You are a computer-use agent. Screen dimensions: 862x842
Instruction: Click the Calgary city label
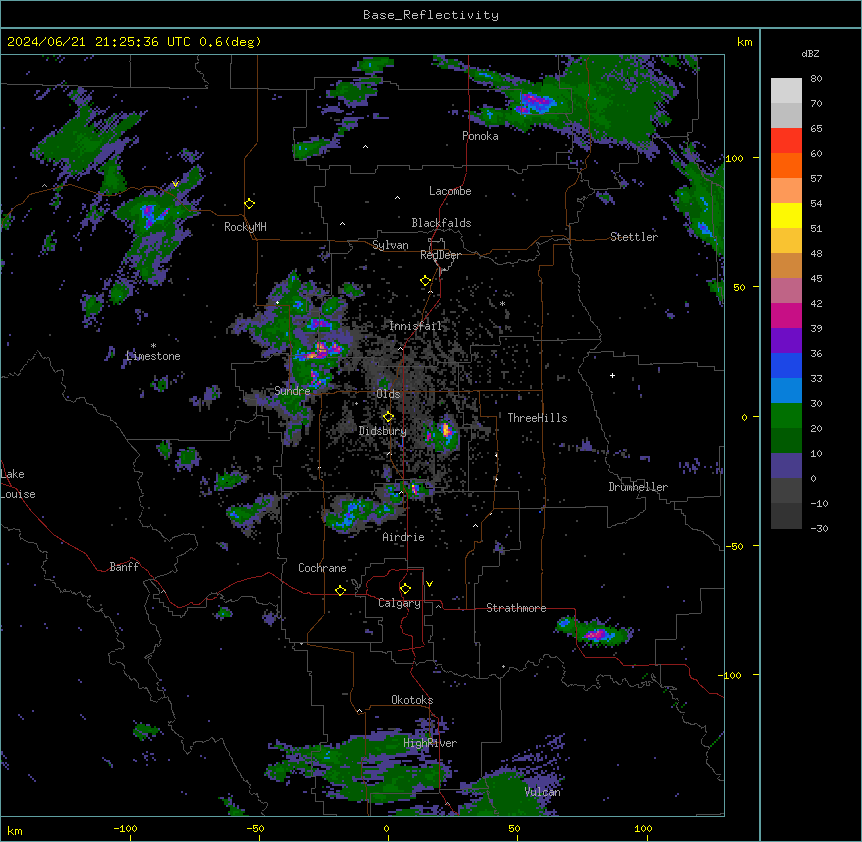click(400, 603)
